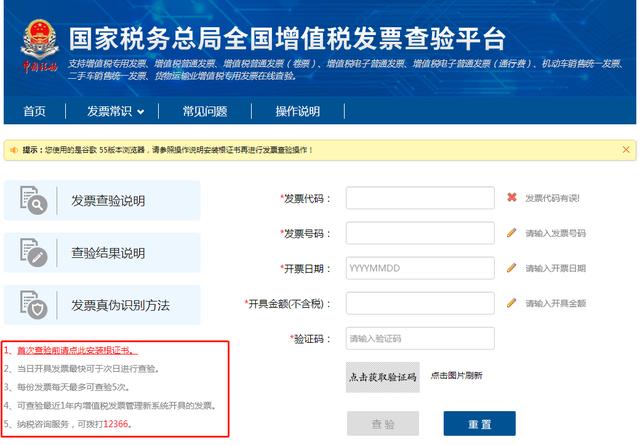Open the 发票查验说明 panel
The height and width of the screenshot is (445, 640).
tap(102, 200)
